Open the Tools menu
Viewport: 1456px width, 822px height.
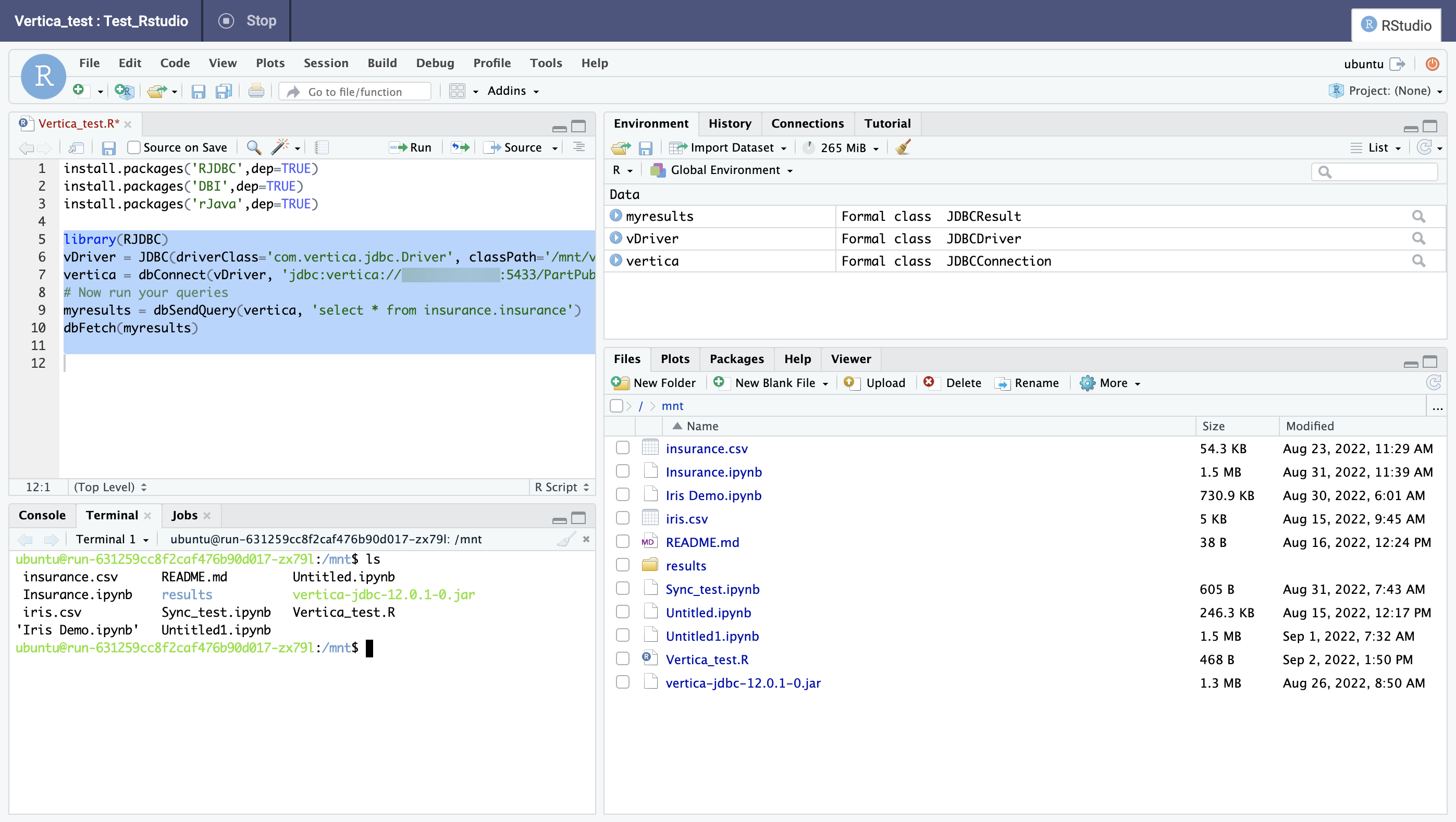(x=546, y=63)
